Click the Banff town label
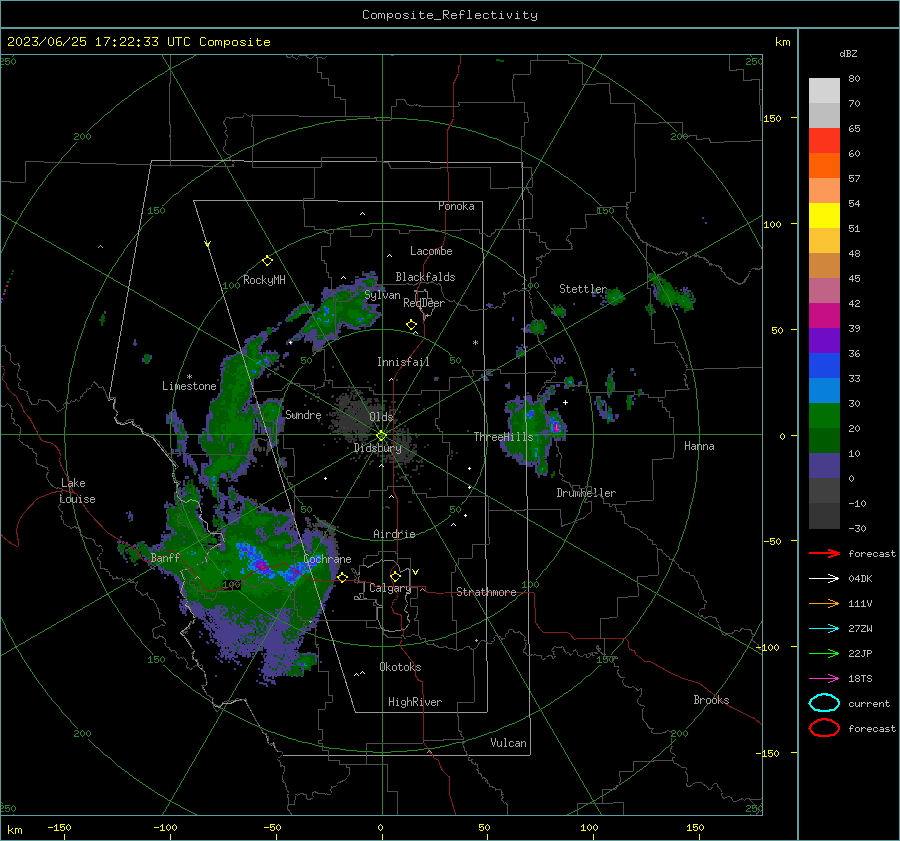 (165, 558)
